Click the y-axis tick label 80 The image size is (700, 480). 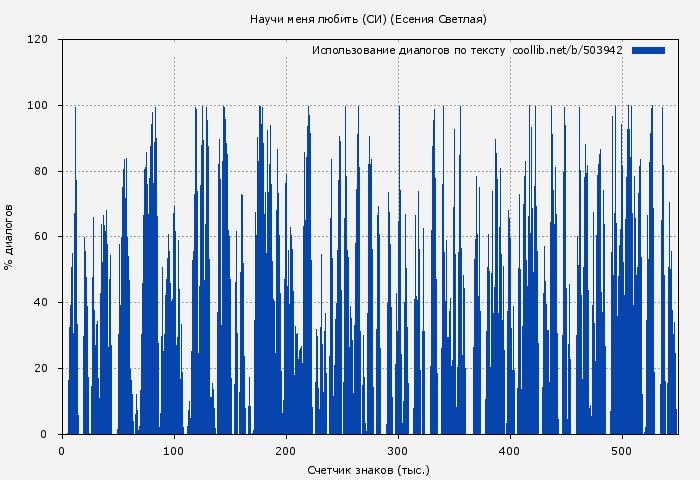tap(41, 171)
